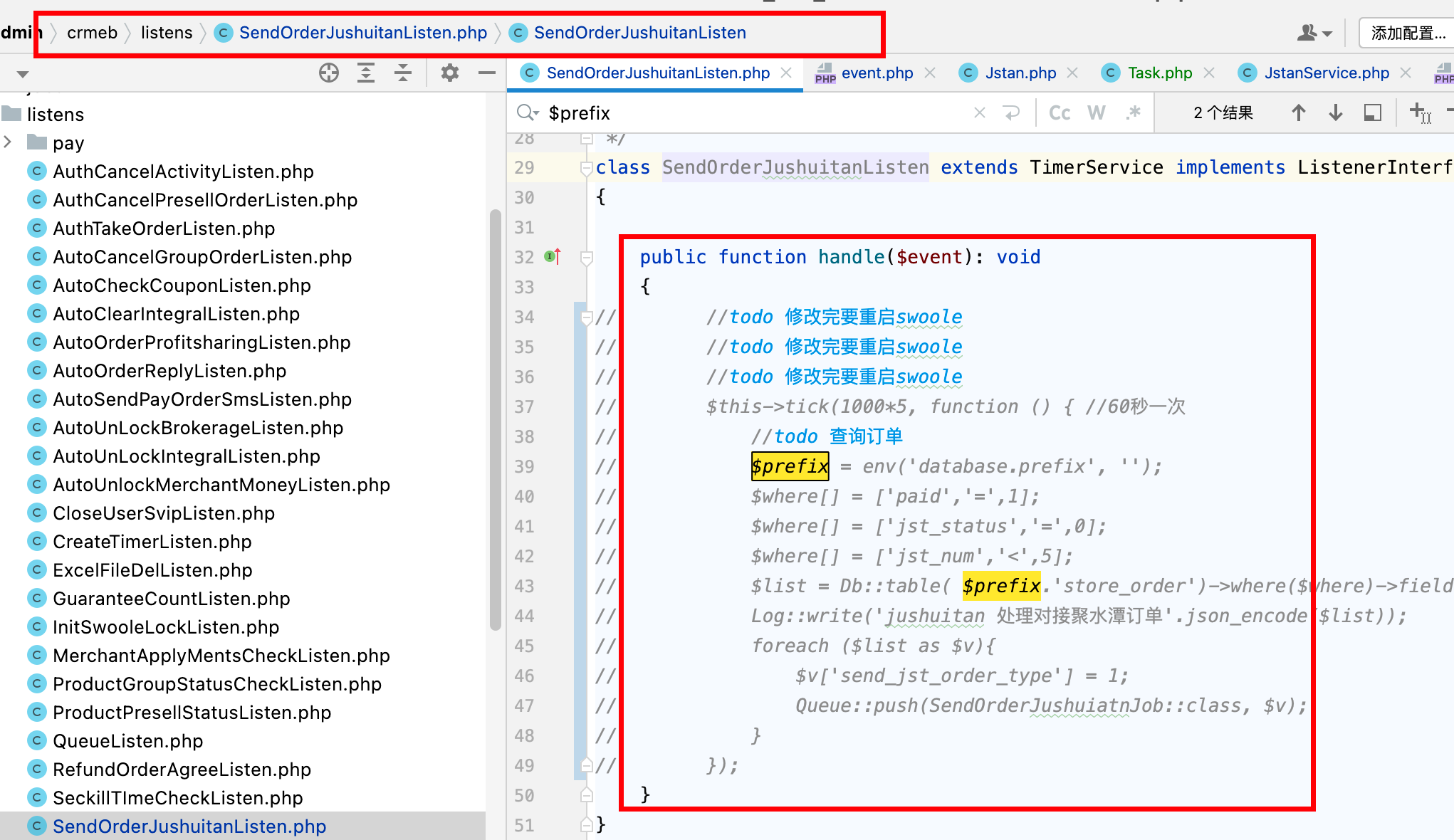
Task: Open ExcelFileDelListen.php file
Action: [152, 569]
